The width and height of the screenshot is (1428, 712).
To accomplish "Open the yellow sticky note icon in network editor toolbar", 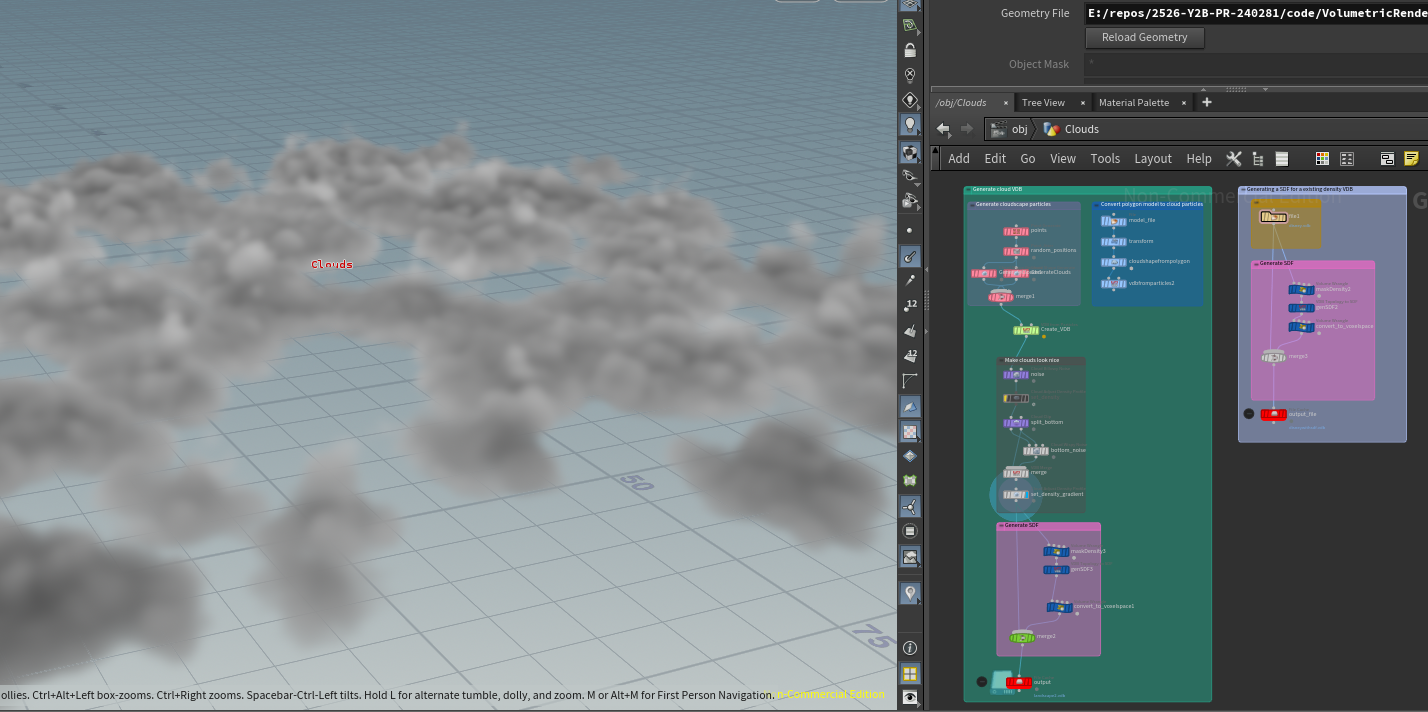I will (x=1411, y=158).
